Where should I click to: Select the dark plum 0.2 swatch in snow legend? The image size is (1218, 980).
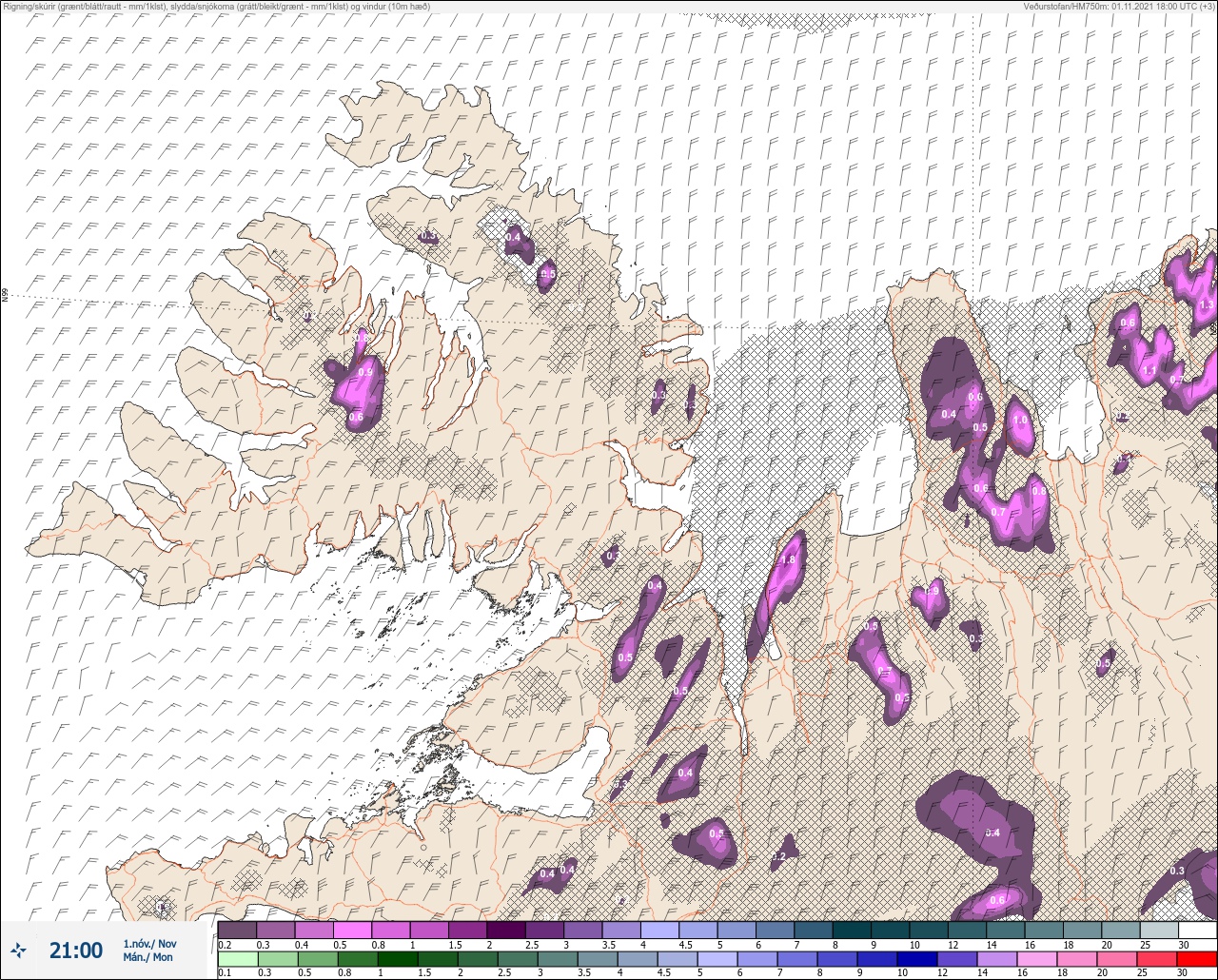pyautogui.click(x=237, y=930)
